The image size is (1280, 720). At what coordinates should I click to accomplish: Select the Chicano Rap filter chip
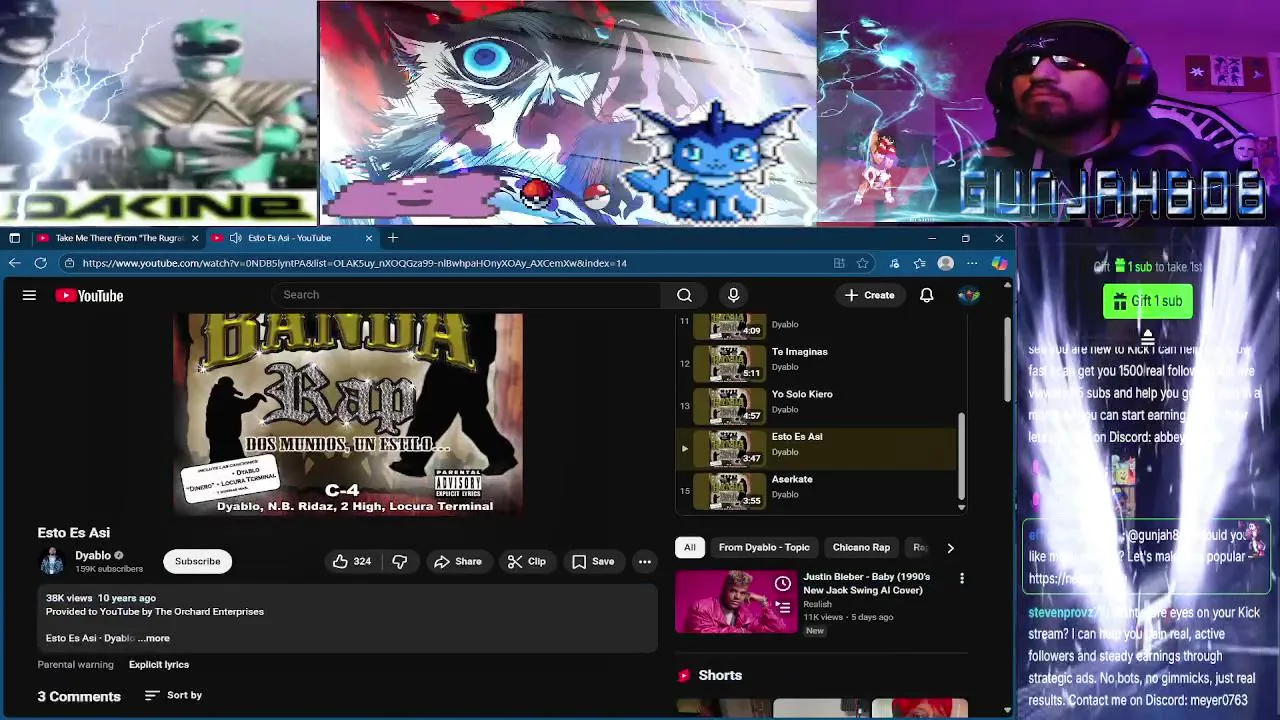click(861, 547)
